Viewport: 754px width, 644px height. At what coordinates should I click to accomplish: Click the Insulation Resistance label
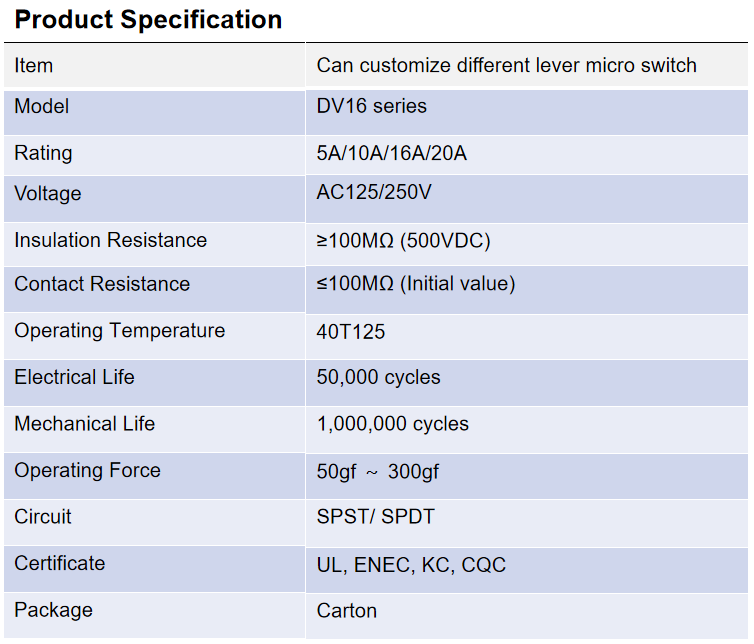pos(110,240)
